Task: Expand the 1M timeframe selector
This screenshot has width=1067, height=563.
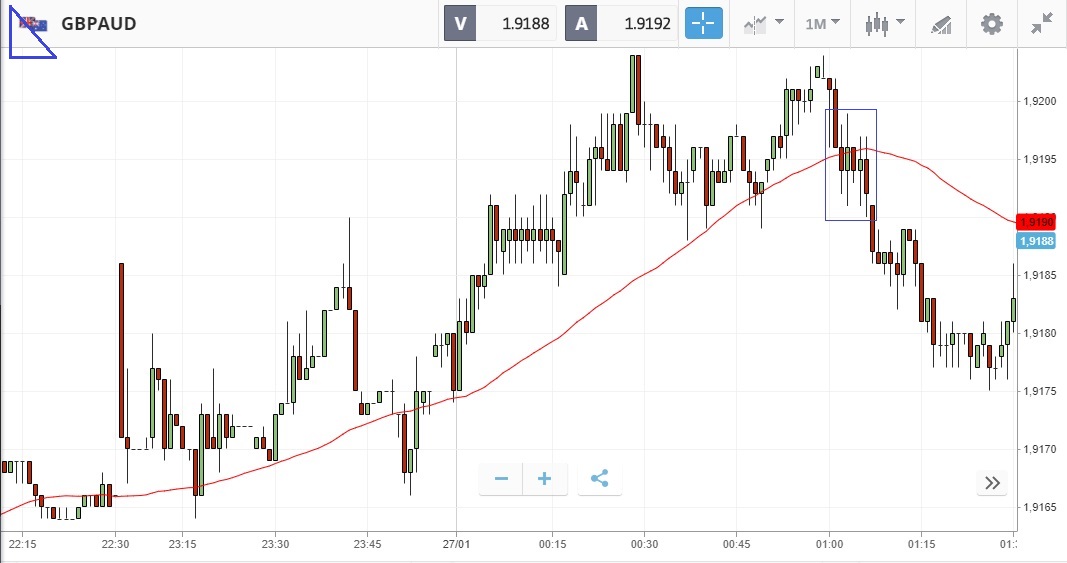Action: tap(822, 24)
